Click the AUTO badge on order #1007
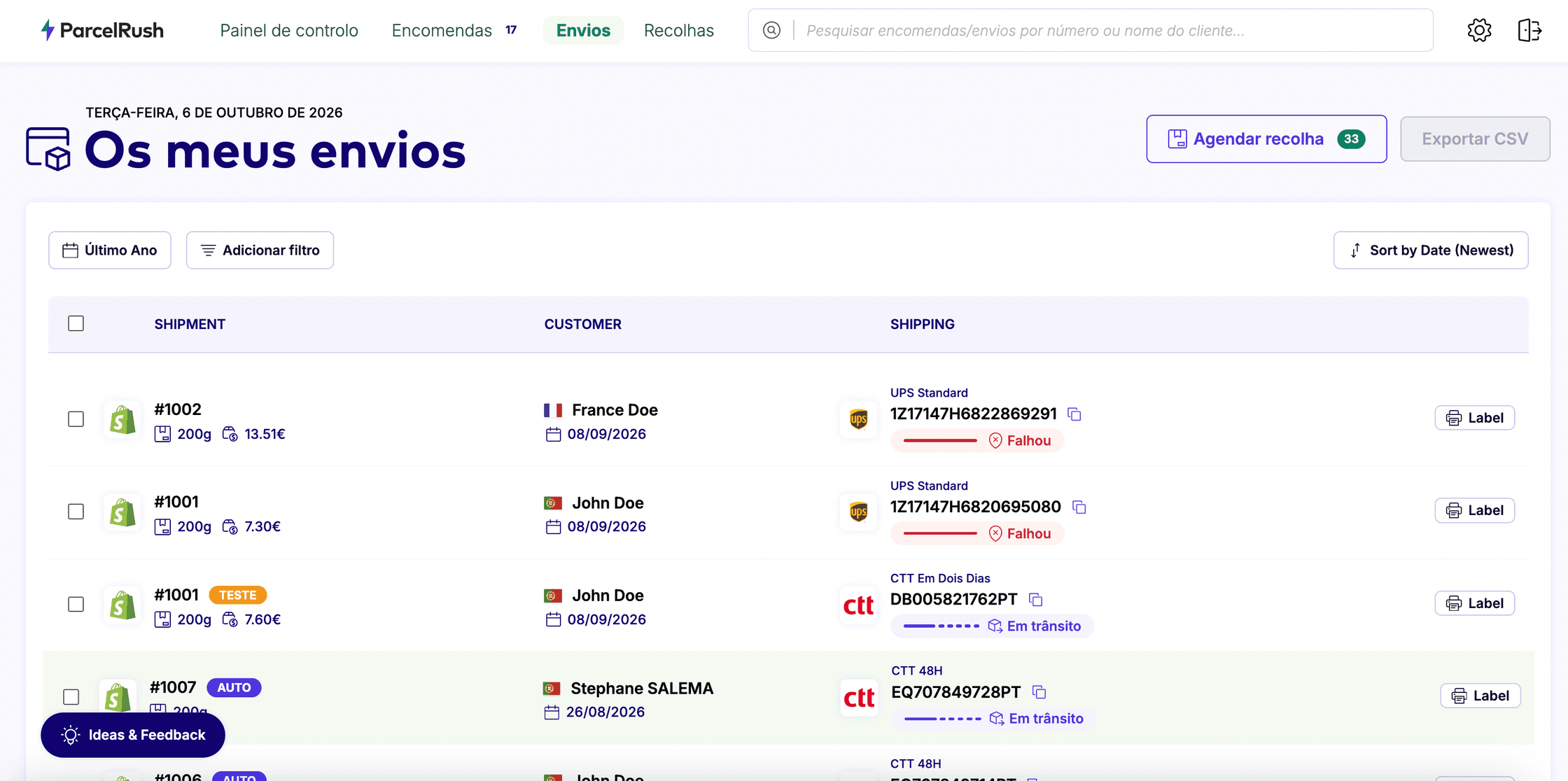Viewport: 1568px width, 781px height. (234, 688)
